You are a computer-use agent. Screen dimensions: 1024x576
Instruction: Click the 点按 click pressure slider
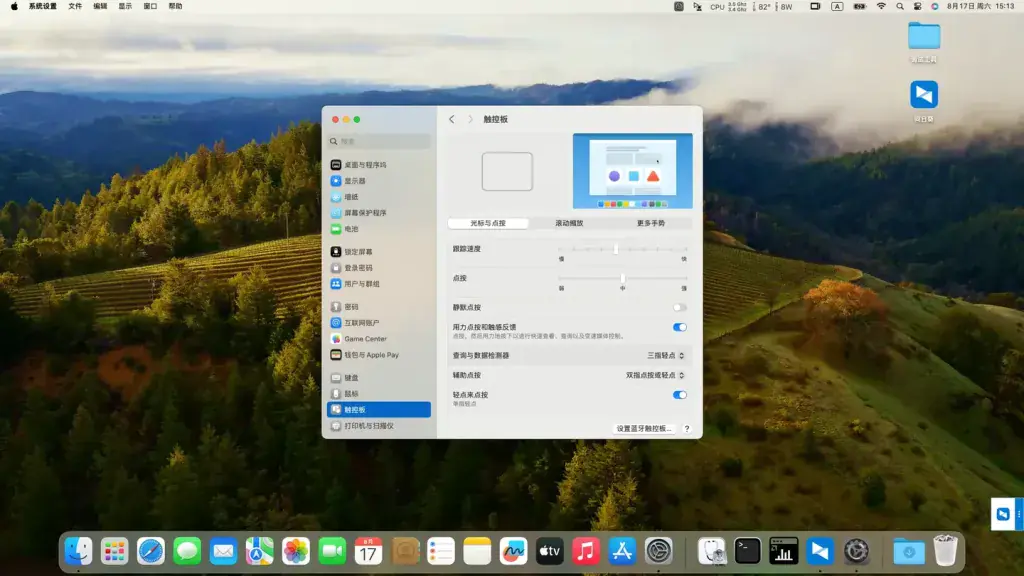(x=622, y=278)
